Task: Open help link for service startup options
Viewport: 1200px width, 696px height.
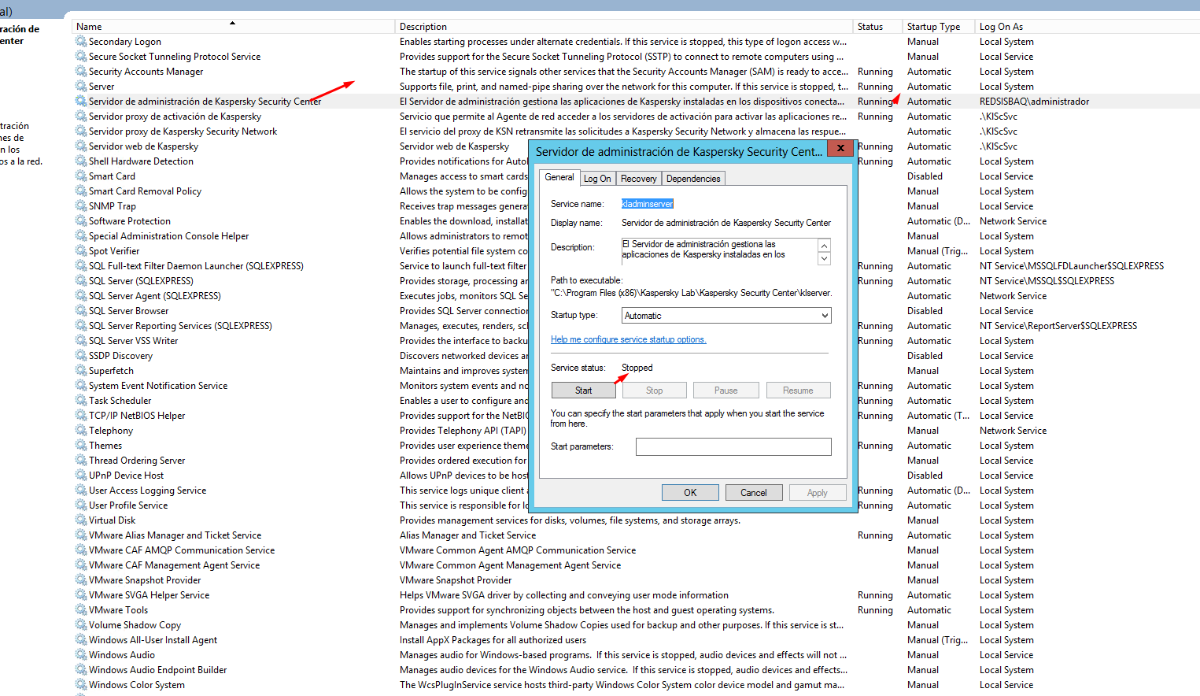Action: click(x=628, y=340)
